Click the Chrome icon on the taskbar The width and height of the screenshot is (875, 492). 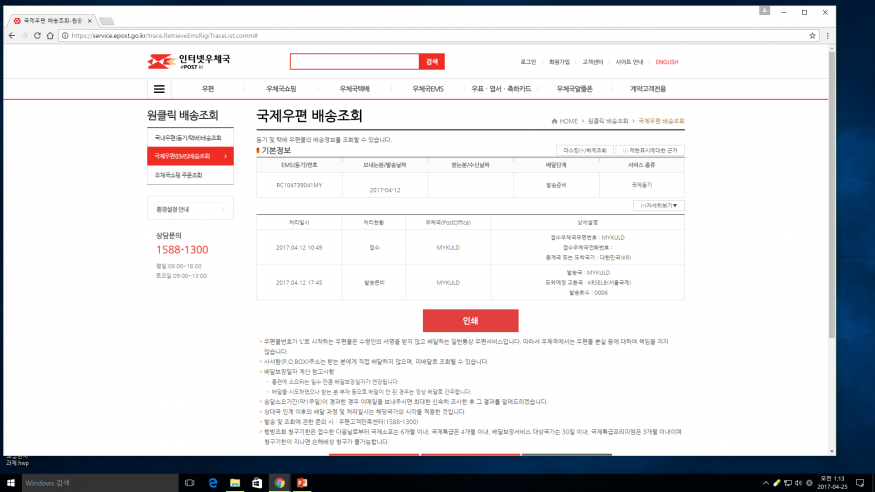pyautogui.click(x=280, y=483)
